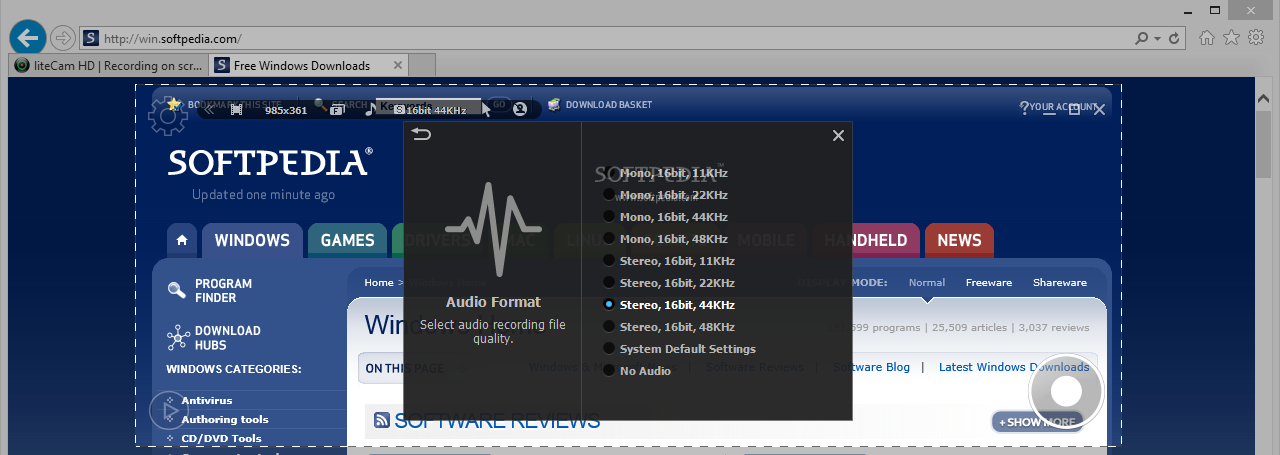
Task: Click the browser forward arrow button
Action: (62, 38)
